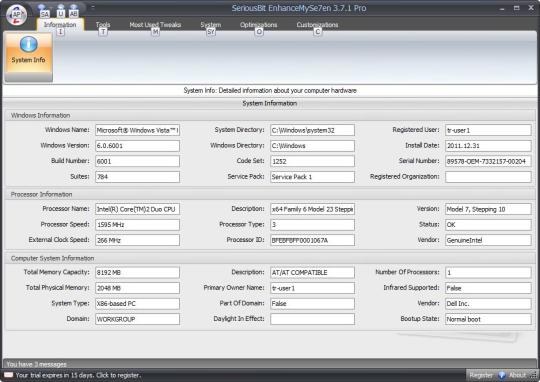Click the Service Pack field
The image size is (540, 382).
(x=312, y=177)
